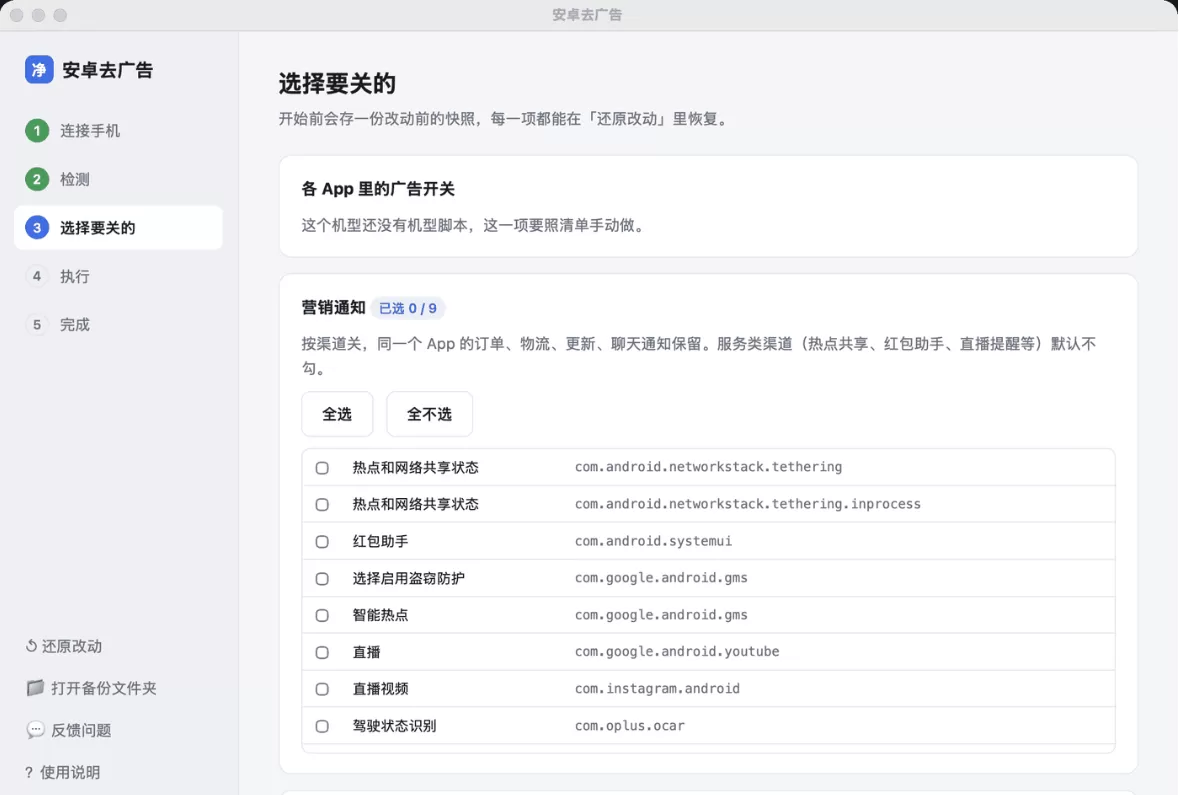Click the 营销通知 heading
This screenshot has width=1179, height=795.
333,308
